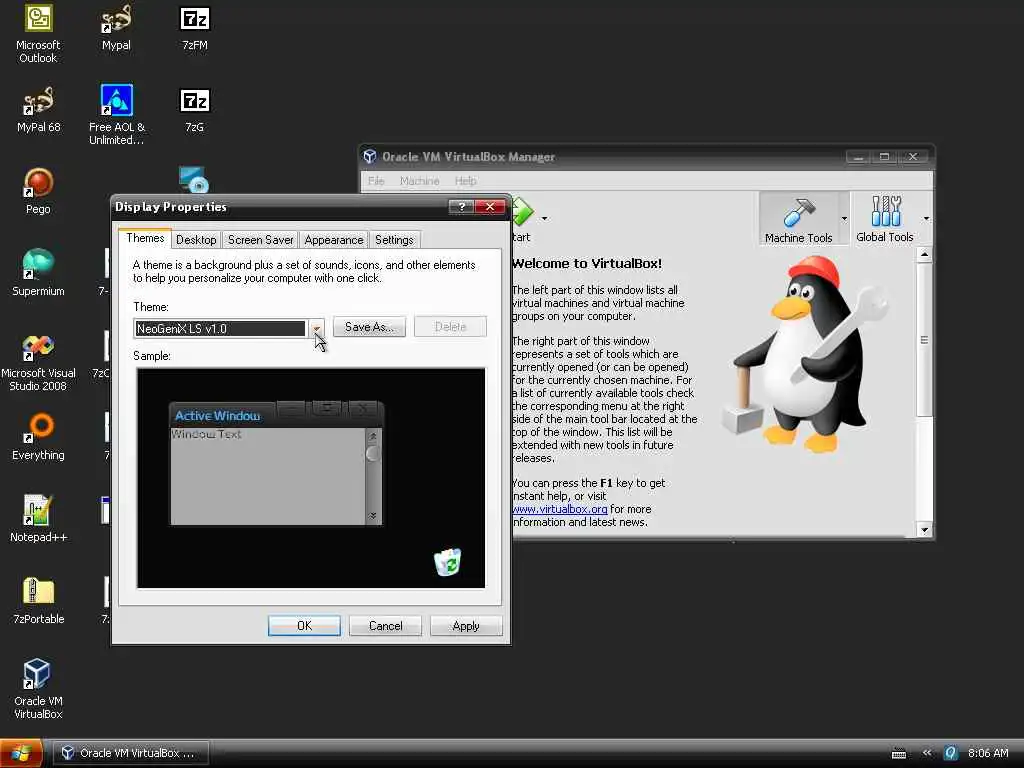This screenshot has width=1024, height=768.
Task: Click the Display Properties help question mark button
Action: tap(461, 206)
